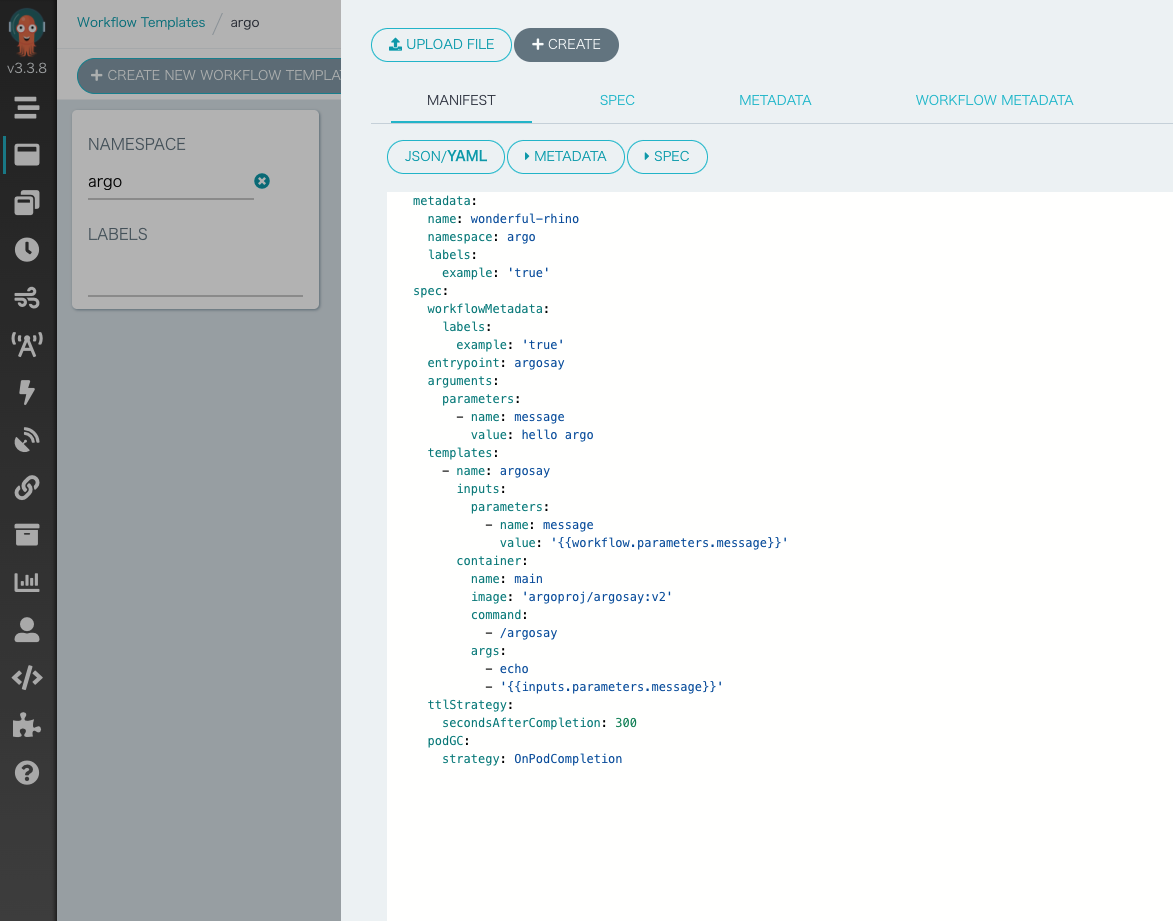Switch to the Spec tab

click(x=617, y=100)
